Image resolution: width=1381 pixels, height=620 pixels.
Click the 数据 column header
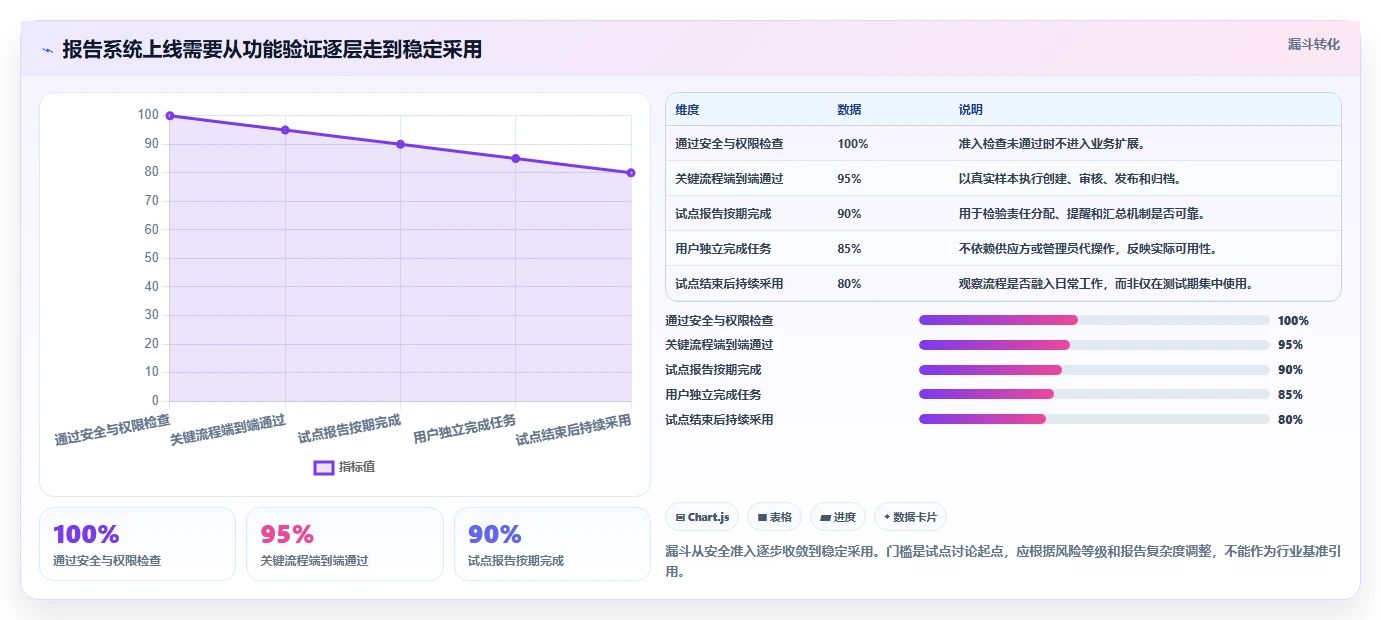(x=849, y=109)
